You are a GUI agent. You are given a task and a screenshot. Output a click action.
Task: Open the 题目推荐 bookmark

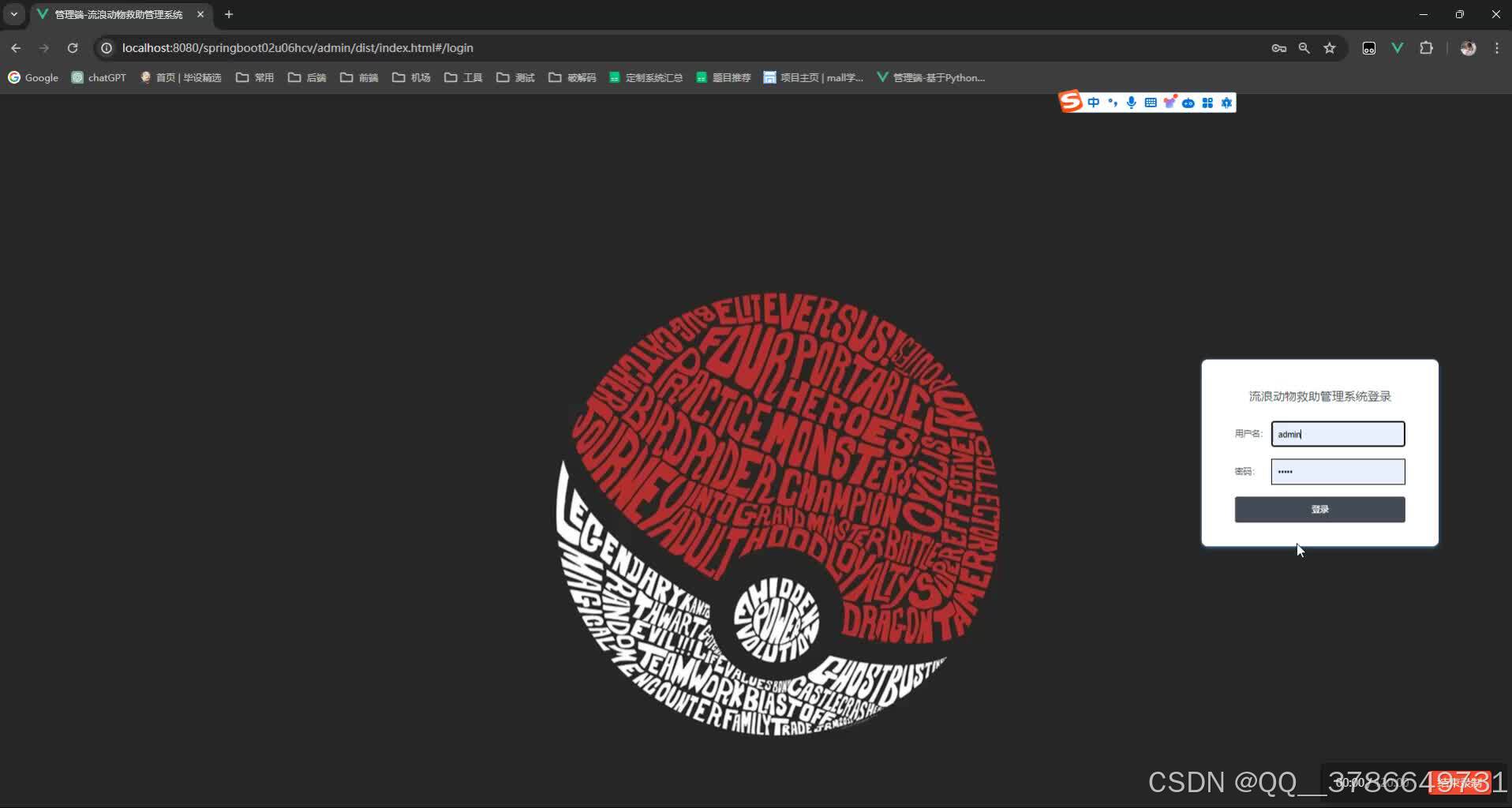coord(724,77)
